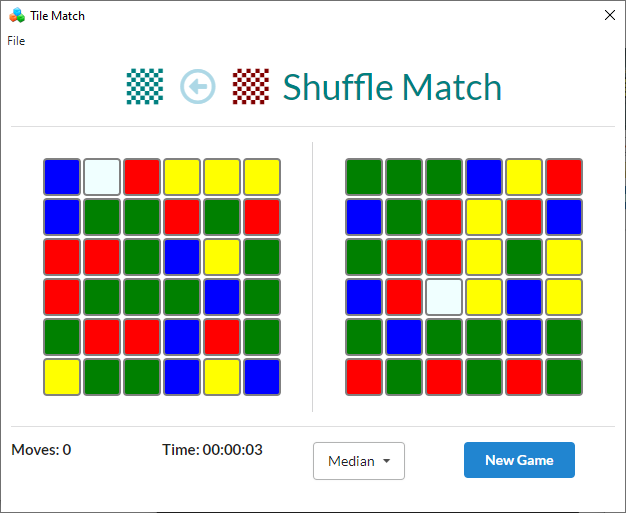The height and width of the screenshot is (513, 626).
Task: Click the top-right yellow tile in left grid
Action: click(262, 177)
